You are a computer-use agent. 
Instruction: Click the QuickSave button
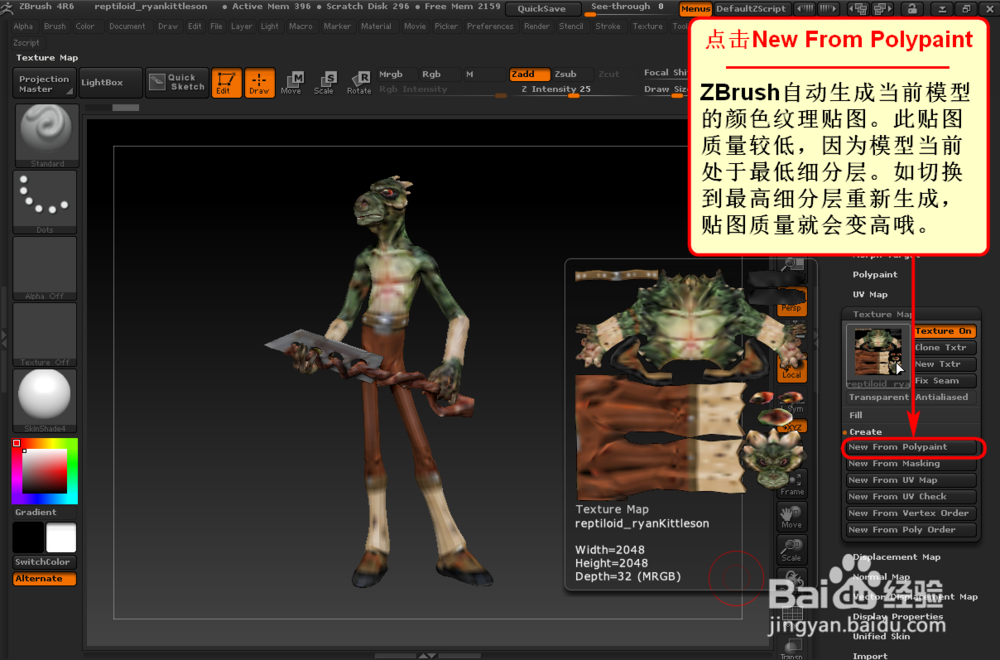coord(542,9)
